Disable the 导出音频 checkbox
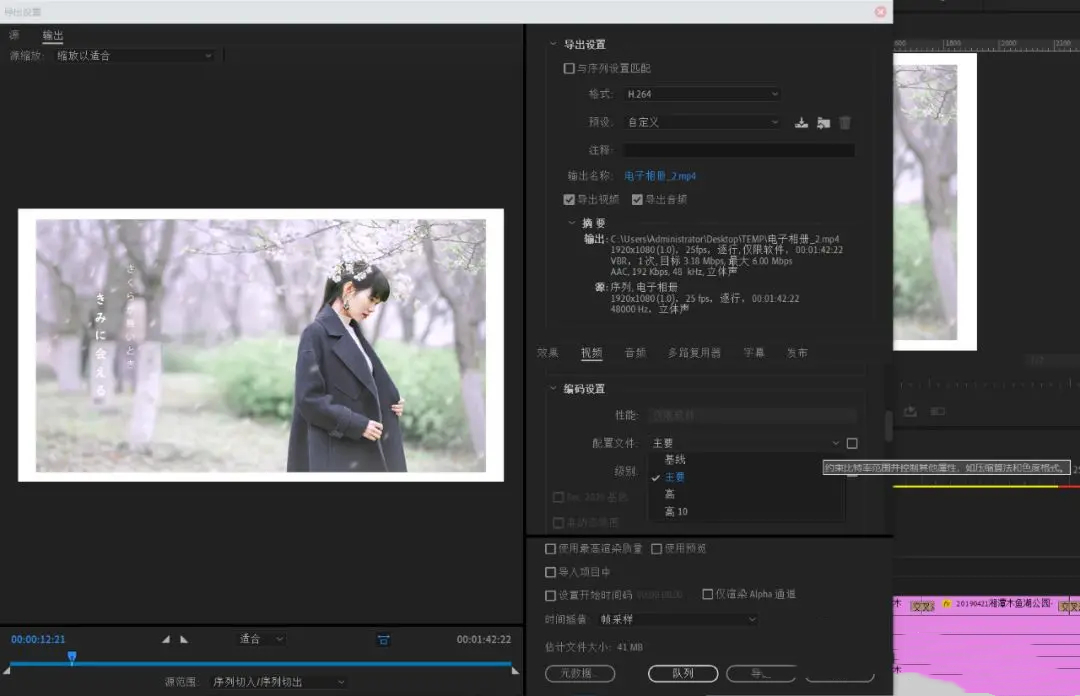The width and height of the screenshot is (1080, 696). click(x=636, y=198)
